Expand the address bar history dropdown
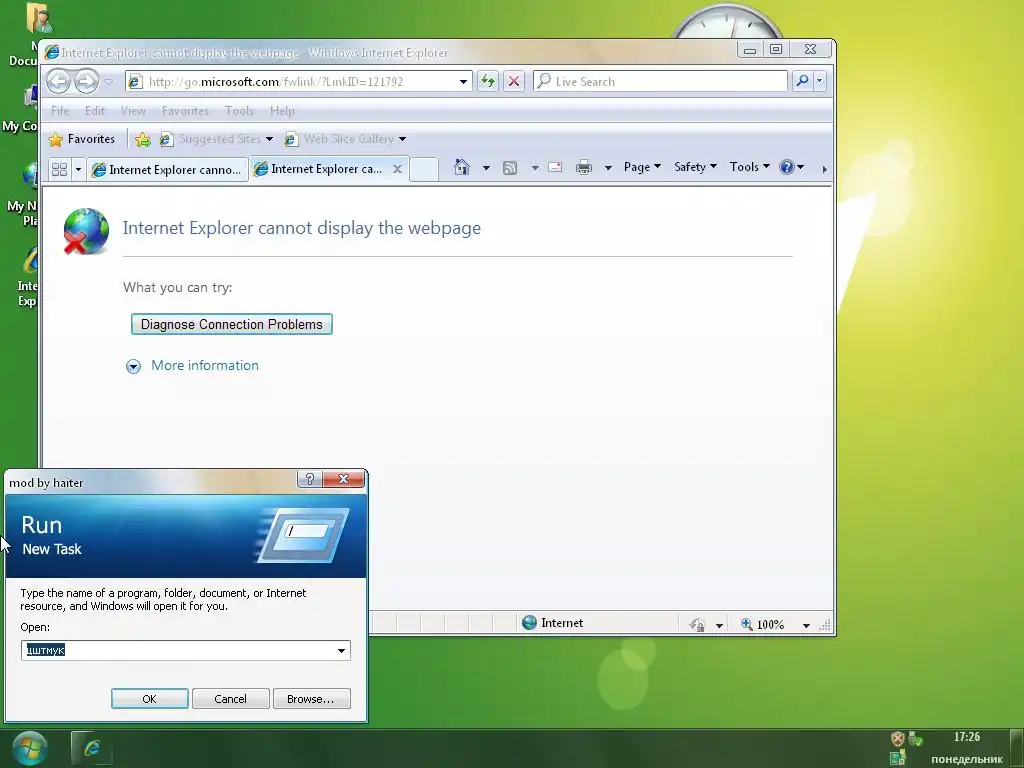 (x=463, y=82)
